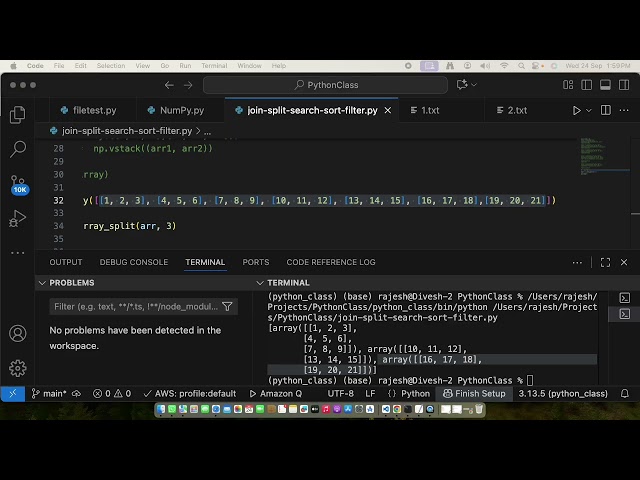Open Amazon Q in the status bar
Image resolution: width=640 pixels, height=480 pixels.
click(276, 393)
